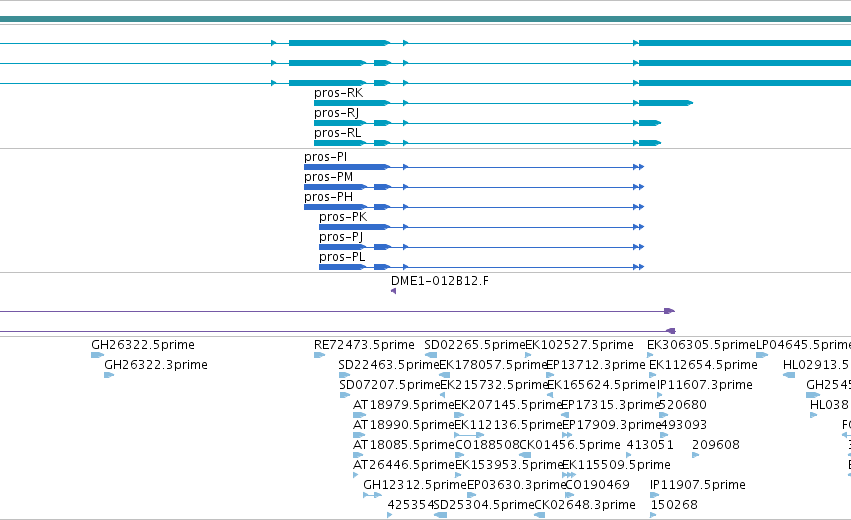Select the purple line ending in right arrow
851x520 pixels.
338,311
